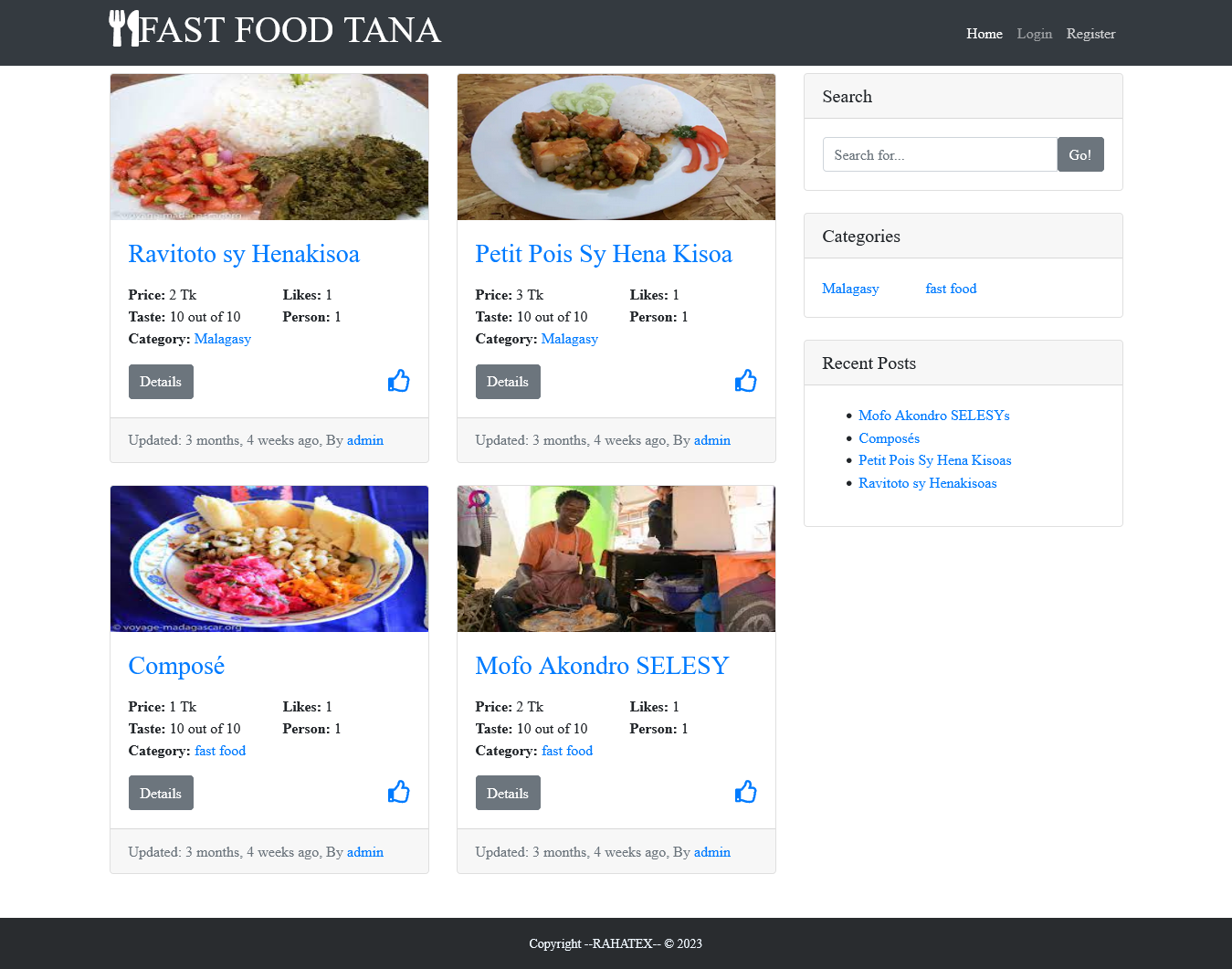Click thumbs-up on Mofo Akondro SELESY
1232x969 pixels.
(745, 792)
